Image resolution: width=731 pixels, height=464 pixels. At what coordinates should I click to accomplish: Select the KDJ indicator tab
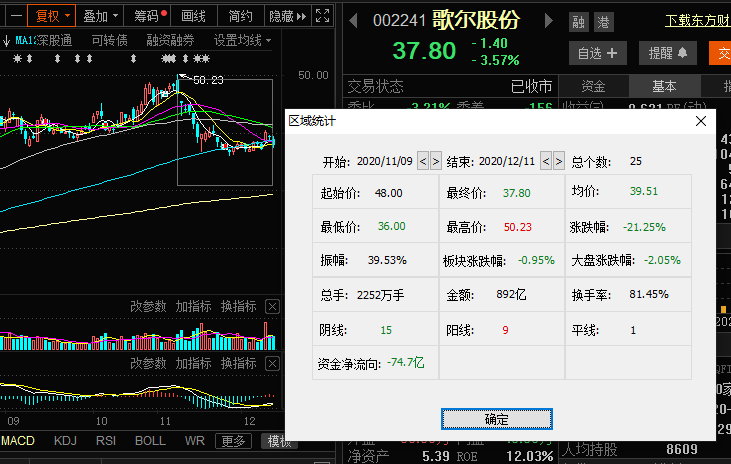[x=65, y=441]
